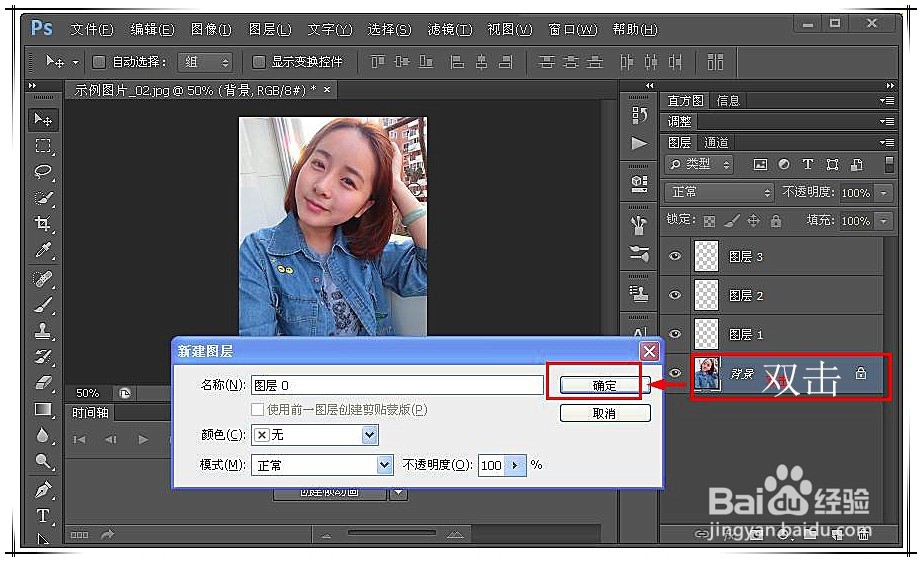
Task: Hide 图层 1 visibility eye
Action: point(675,334)
